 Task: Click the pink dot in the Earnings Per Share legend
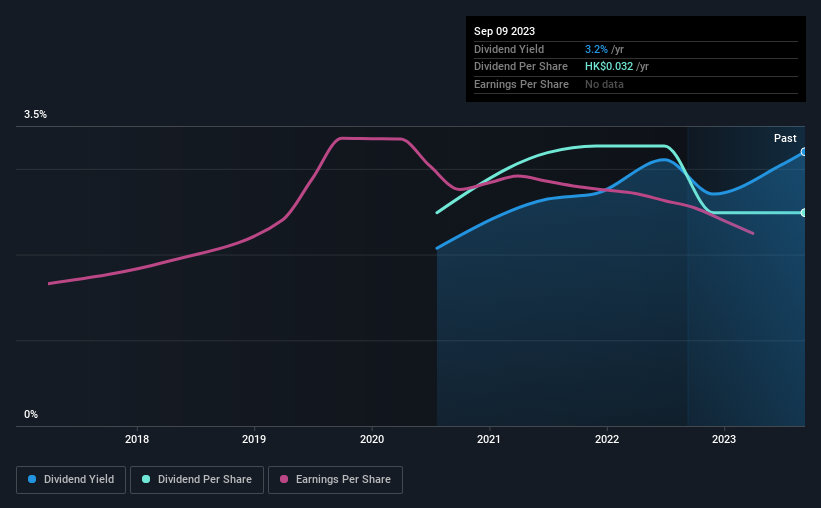click(284, 480)
